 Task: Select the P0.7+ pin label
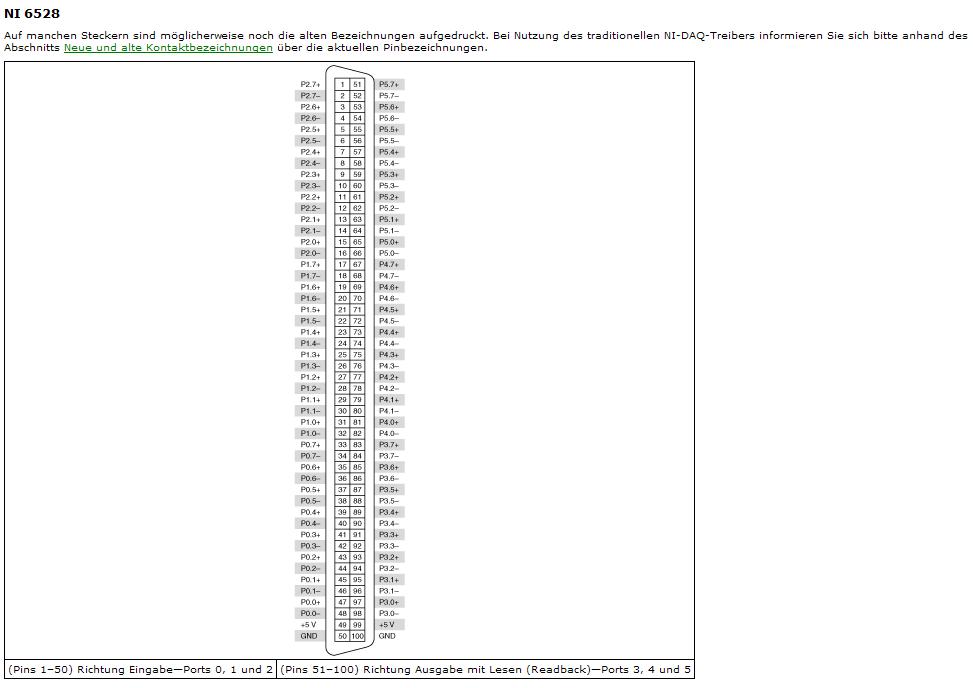click(310, 445)
